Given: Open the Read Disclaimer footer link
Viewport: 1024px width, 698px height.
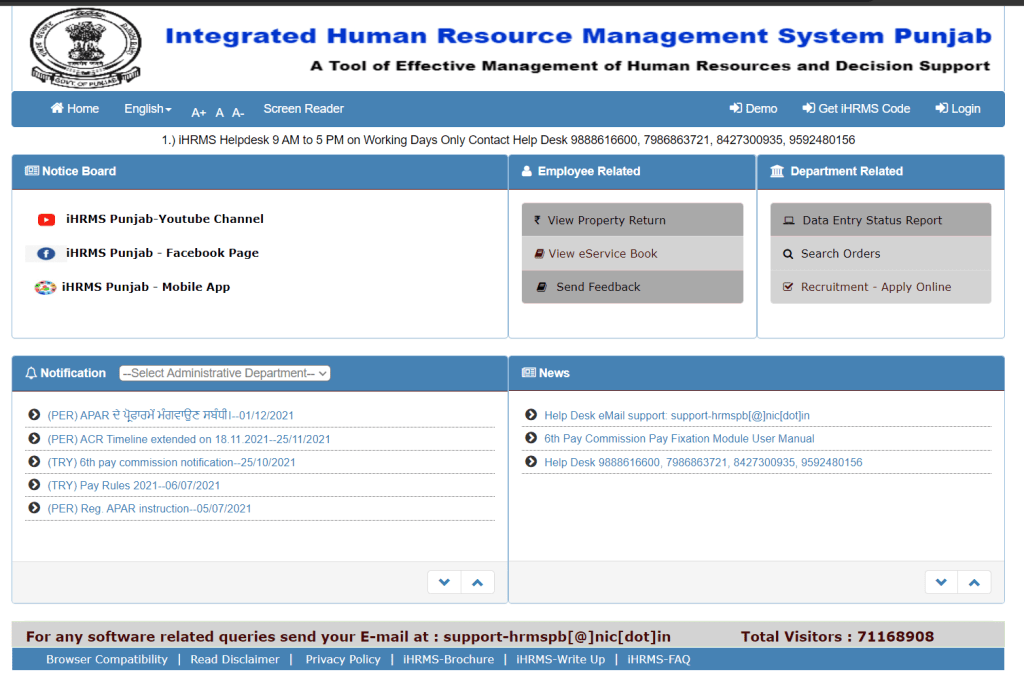Looking at the screenshot, I should [234, 659].
